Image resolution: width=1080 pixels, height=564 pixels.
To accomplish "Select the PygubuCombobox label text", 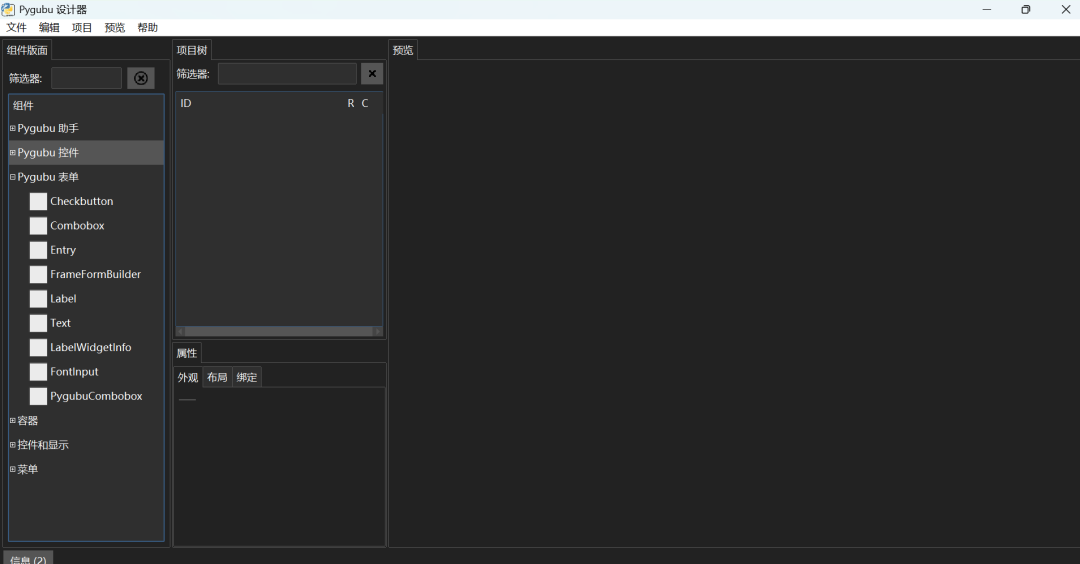I will click(96, 396).
